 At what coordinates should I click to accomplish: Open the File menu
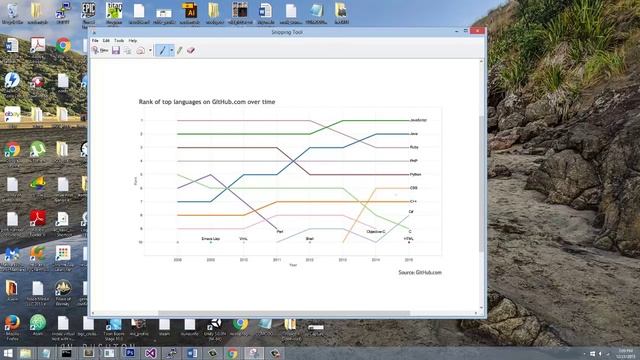point(95,40)
